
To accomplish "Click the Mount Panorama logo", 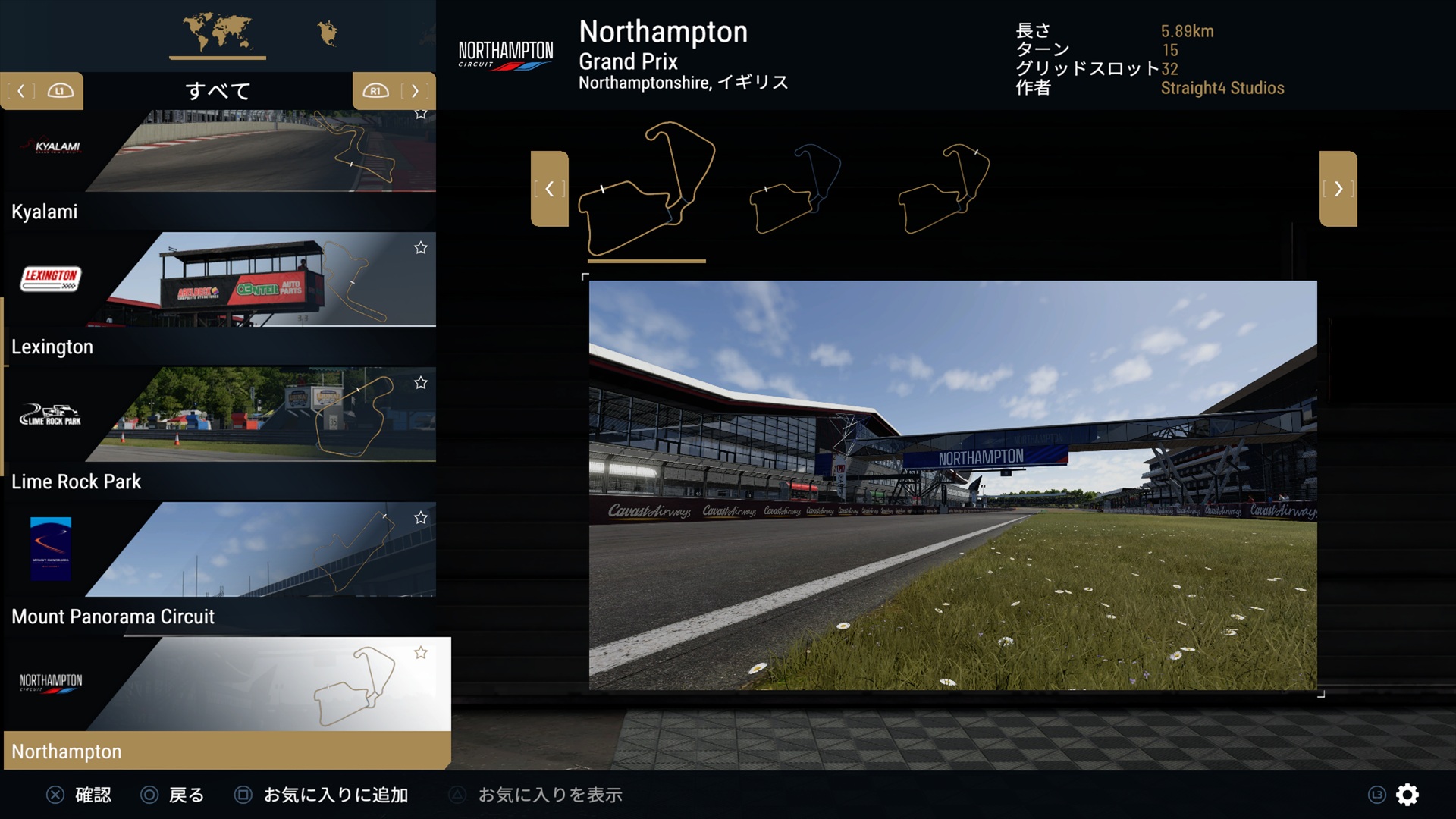I will coord(51,549).
